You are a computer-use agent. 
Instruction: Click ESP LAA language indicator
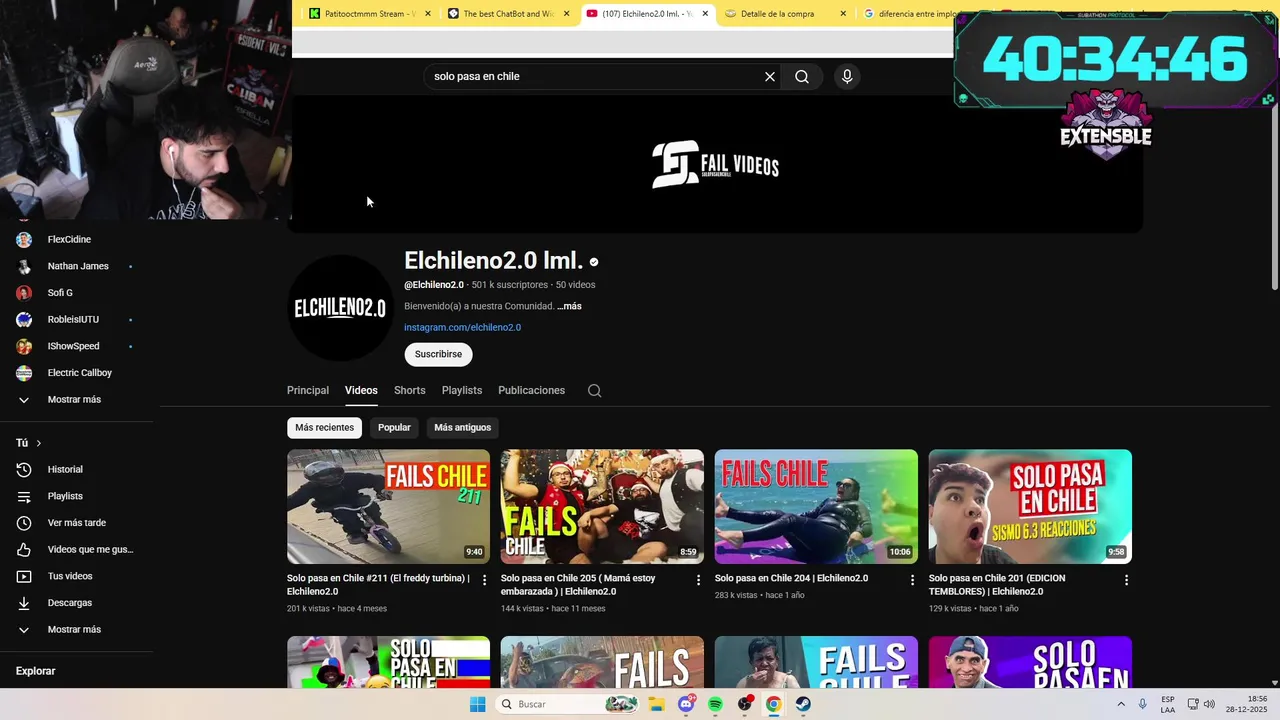click(1168, 704)
